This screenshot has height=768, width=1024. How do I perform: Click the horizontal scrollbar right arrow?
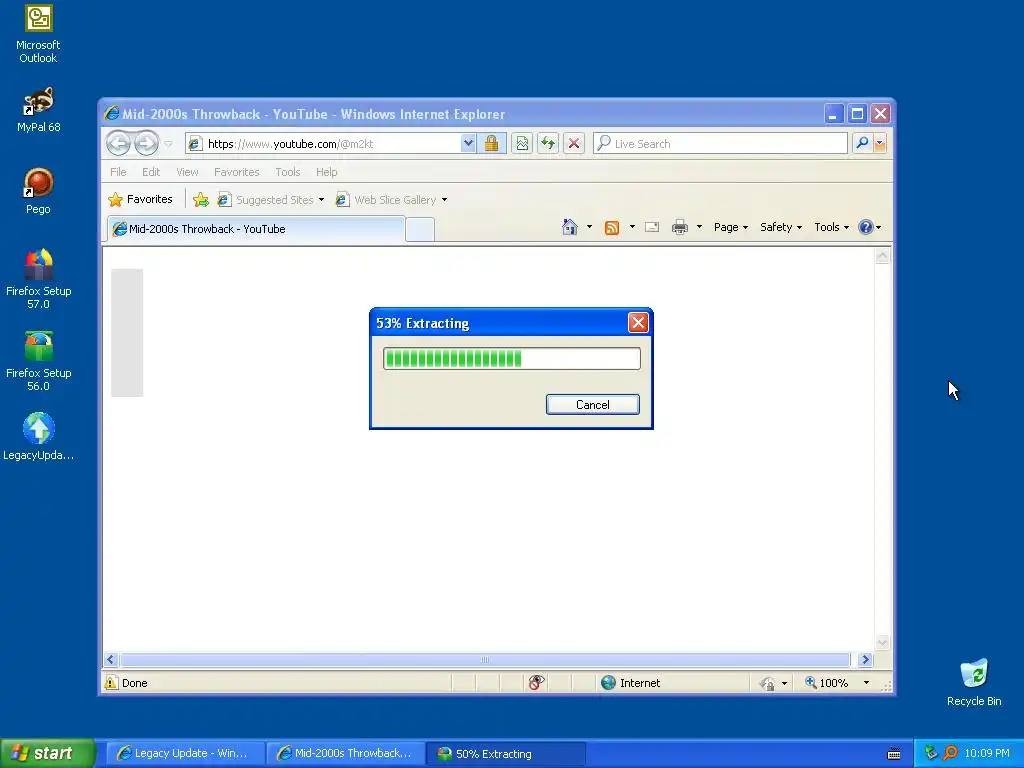click(x=866, y=660)
